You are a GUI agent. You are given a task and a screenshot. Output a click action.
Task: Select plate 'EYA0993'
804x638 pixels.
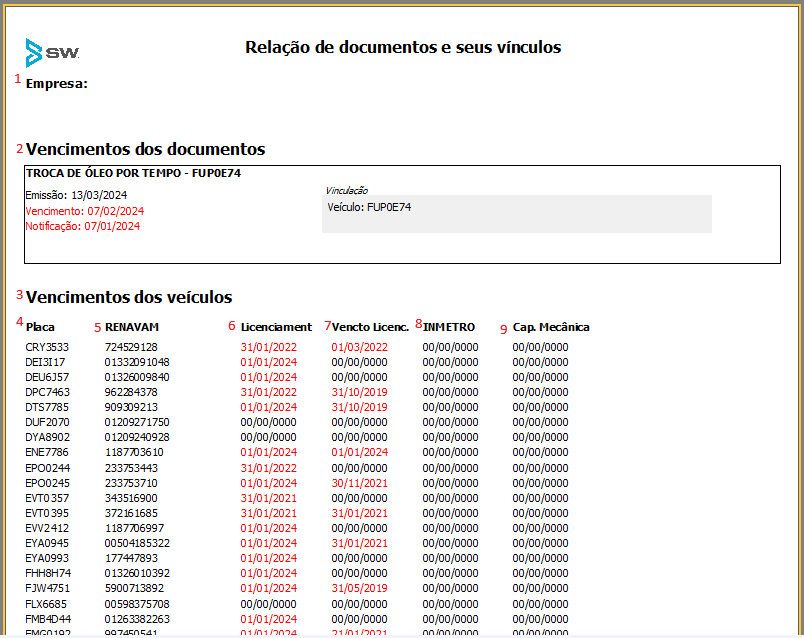tap(47, 558)
